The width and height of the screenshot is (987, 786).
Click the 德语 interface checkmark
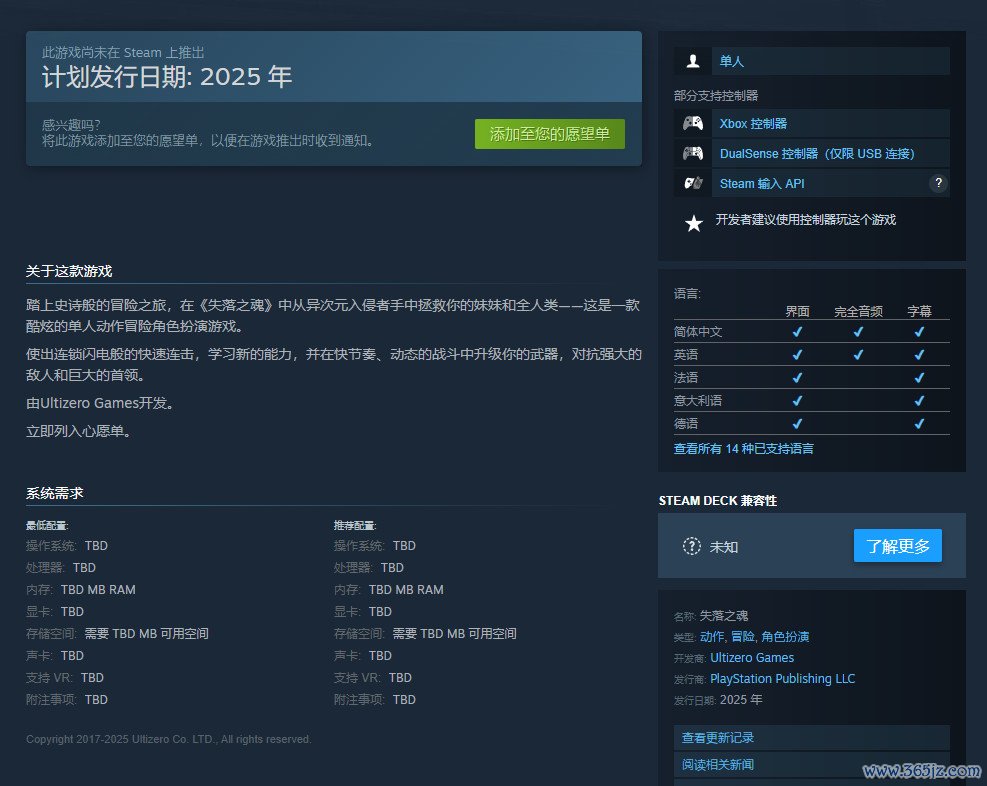(797, 424)
